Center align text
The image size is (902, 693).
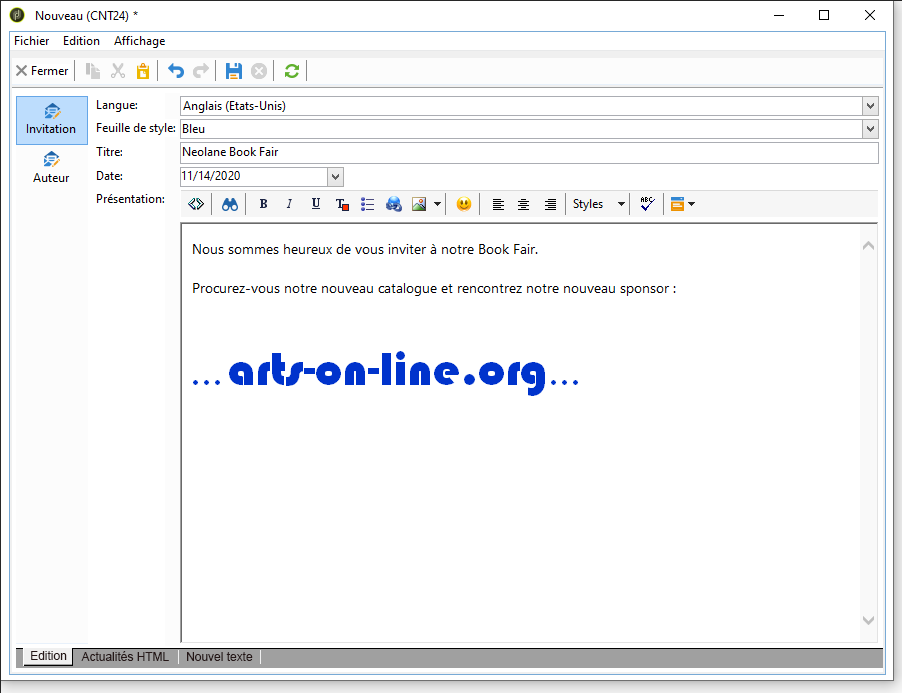click(523, 204)
